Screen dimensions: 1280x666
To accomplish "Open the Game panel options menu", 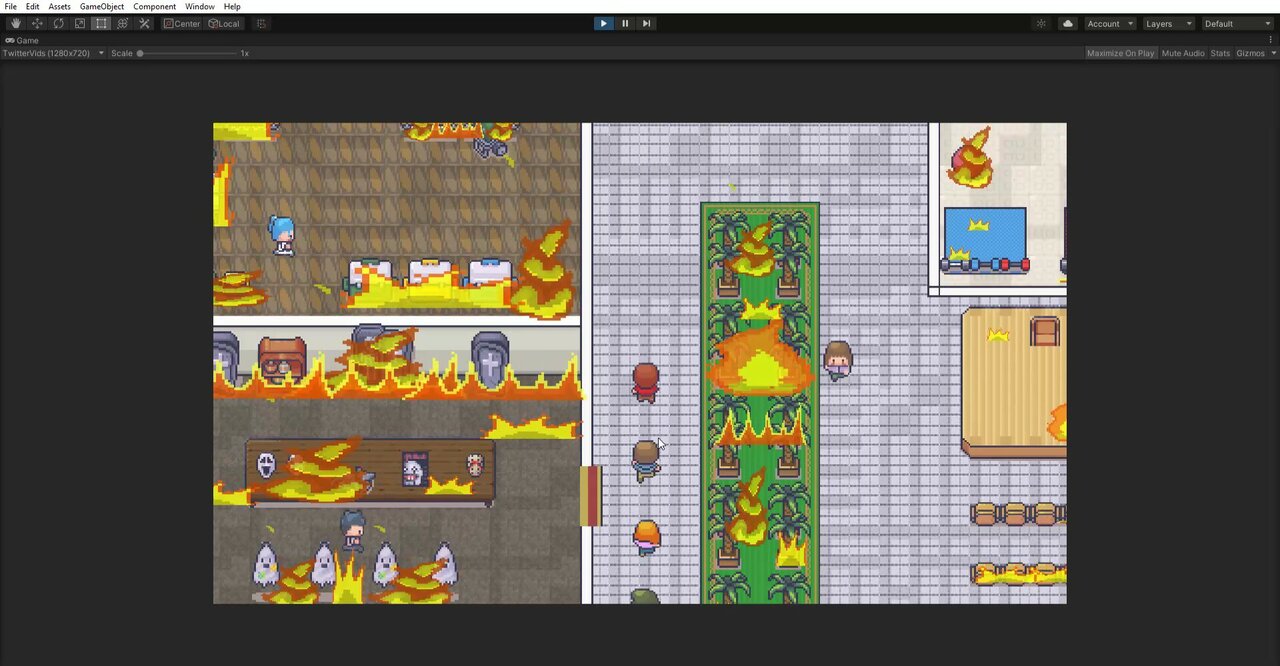I will click(1271, 40).
